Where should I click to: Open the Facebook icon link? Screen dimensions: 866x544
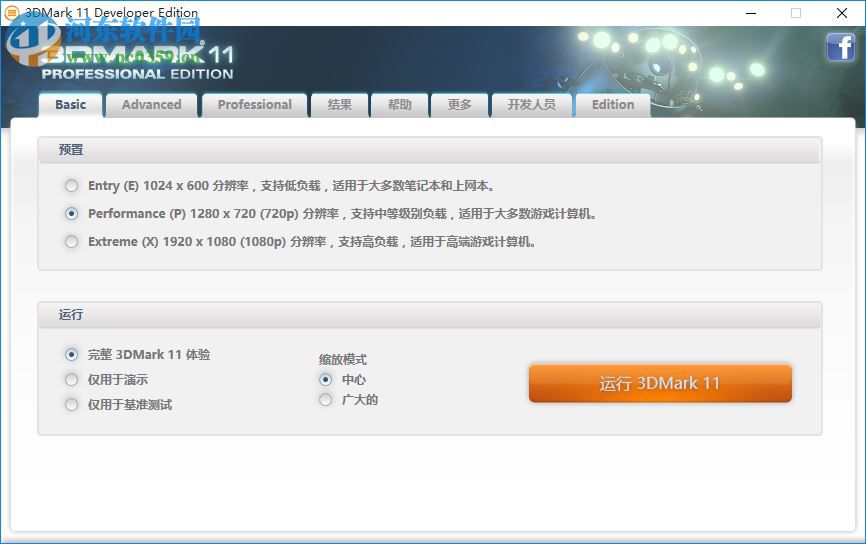[x=841, y=47]
